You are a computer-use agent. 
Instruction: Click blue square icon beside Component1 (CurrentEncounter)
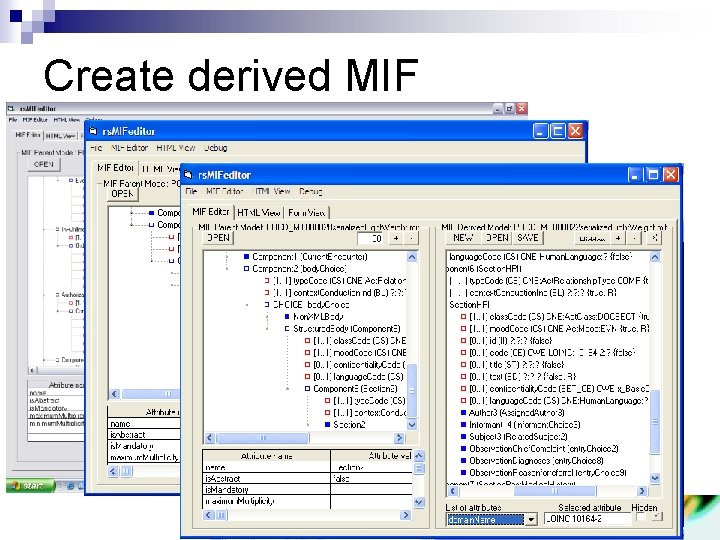(x=247, y=257)
